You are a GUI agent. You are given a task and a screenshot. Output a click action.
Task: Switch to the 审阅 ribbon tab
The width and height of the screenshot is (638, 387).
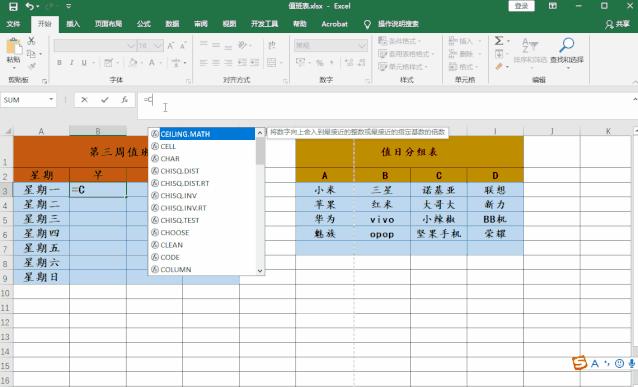[x=201, y=24]
